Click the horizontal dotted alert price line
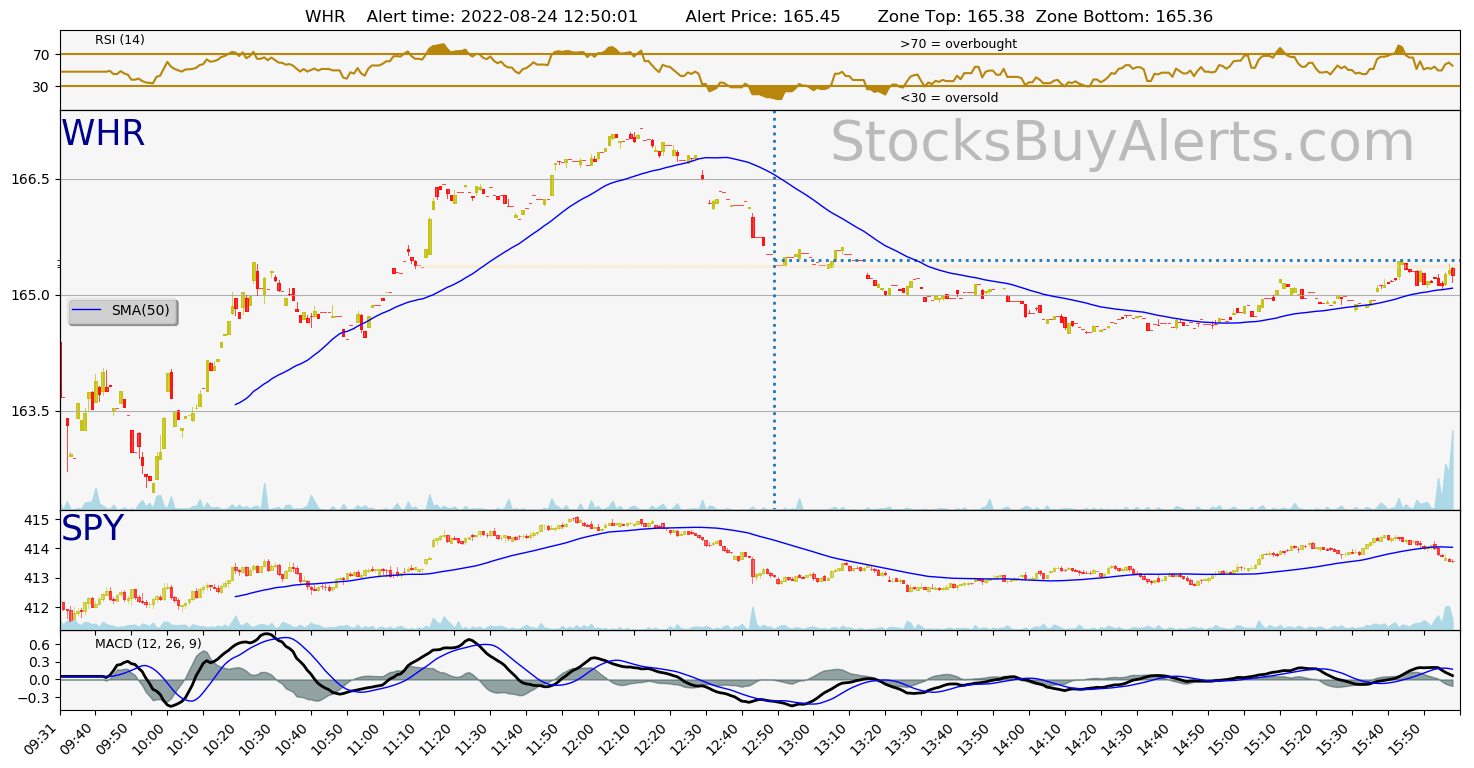Viewport: 1474px width, 768px height. tap(1118, 261)
